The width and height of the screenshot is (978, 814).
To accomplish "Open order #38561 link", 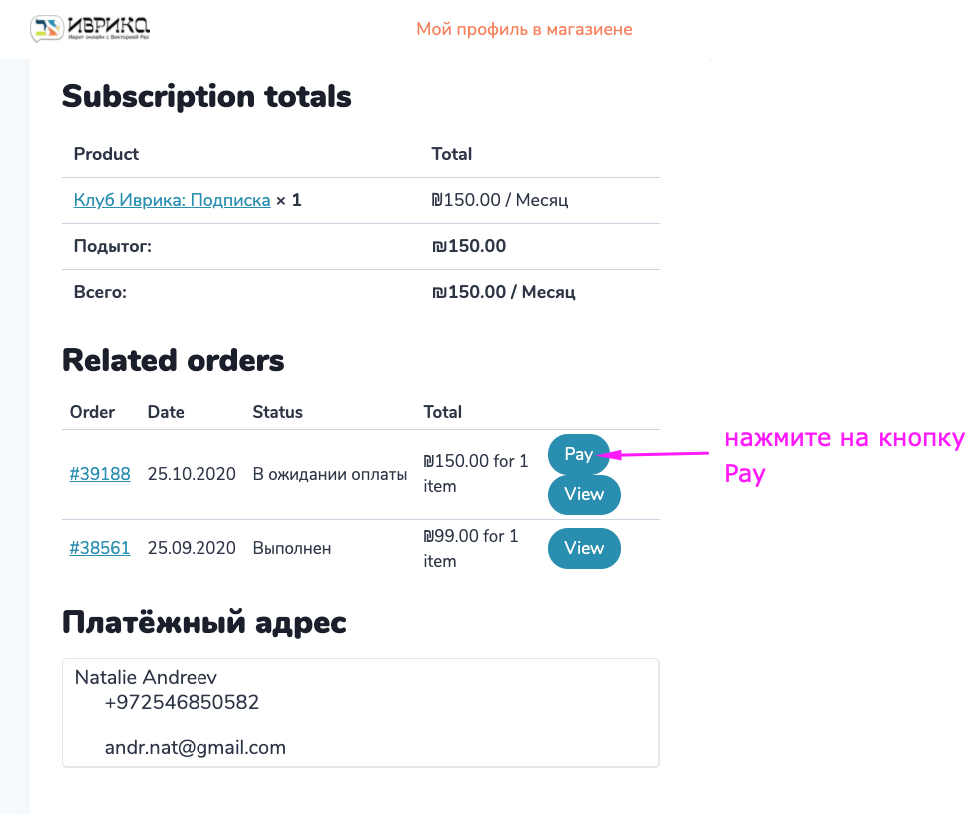I will (x=100, y=548).
